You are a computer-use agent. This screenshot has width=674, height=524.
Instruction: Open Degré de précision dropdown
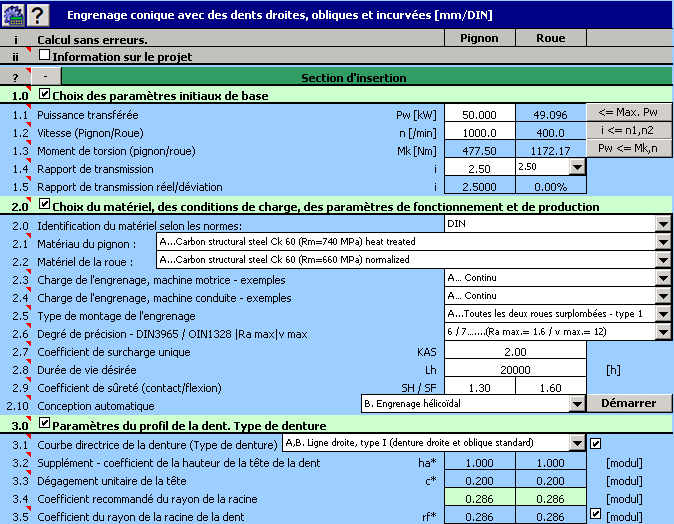click(663, 332)
